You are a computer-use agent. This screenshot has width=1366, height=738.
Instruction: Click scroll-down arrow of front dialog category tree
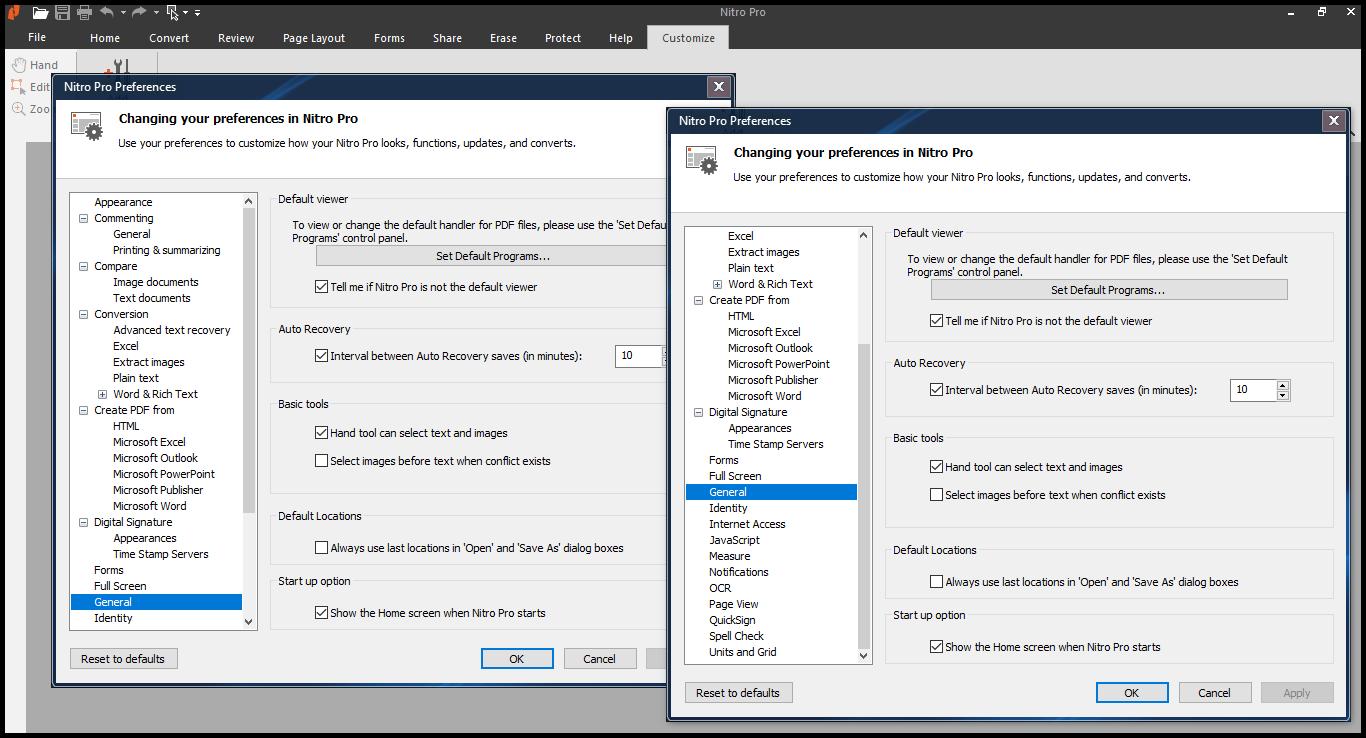(x=864, y=656)
